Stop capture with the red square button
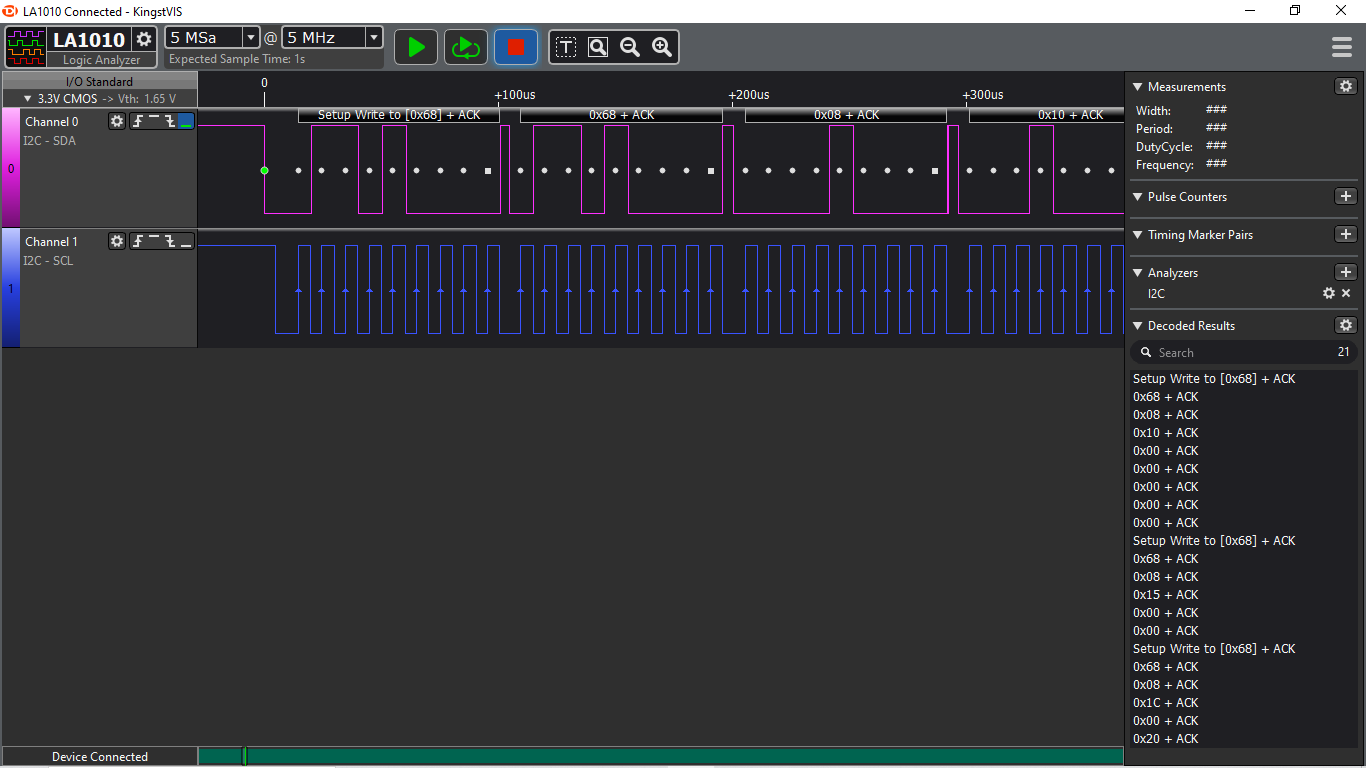The width and height of the screenshot is (1366, 768). pos(515,47)
